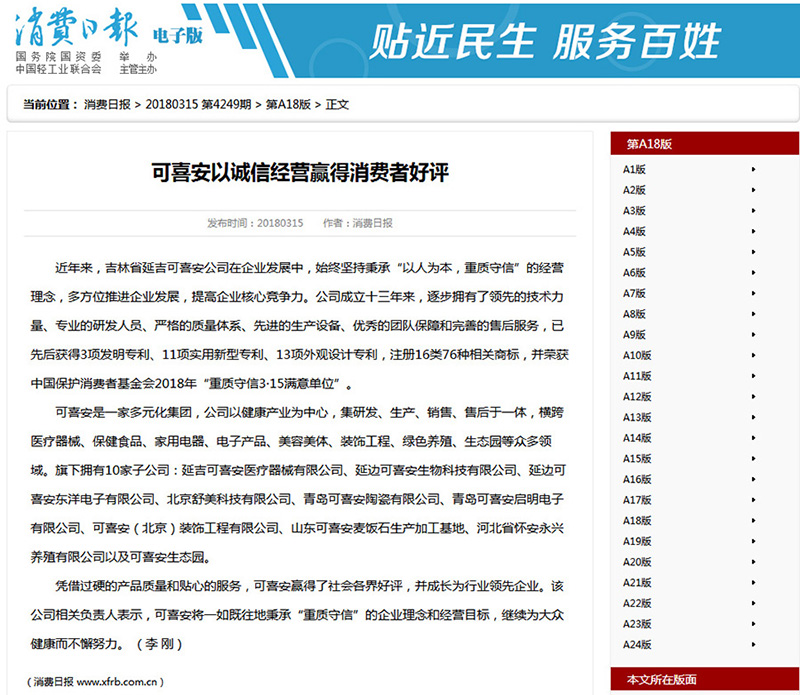Click the 消费日报 newspaper logo

[x=77, y=27]
